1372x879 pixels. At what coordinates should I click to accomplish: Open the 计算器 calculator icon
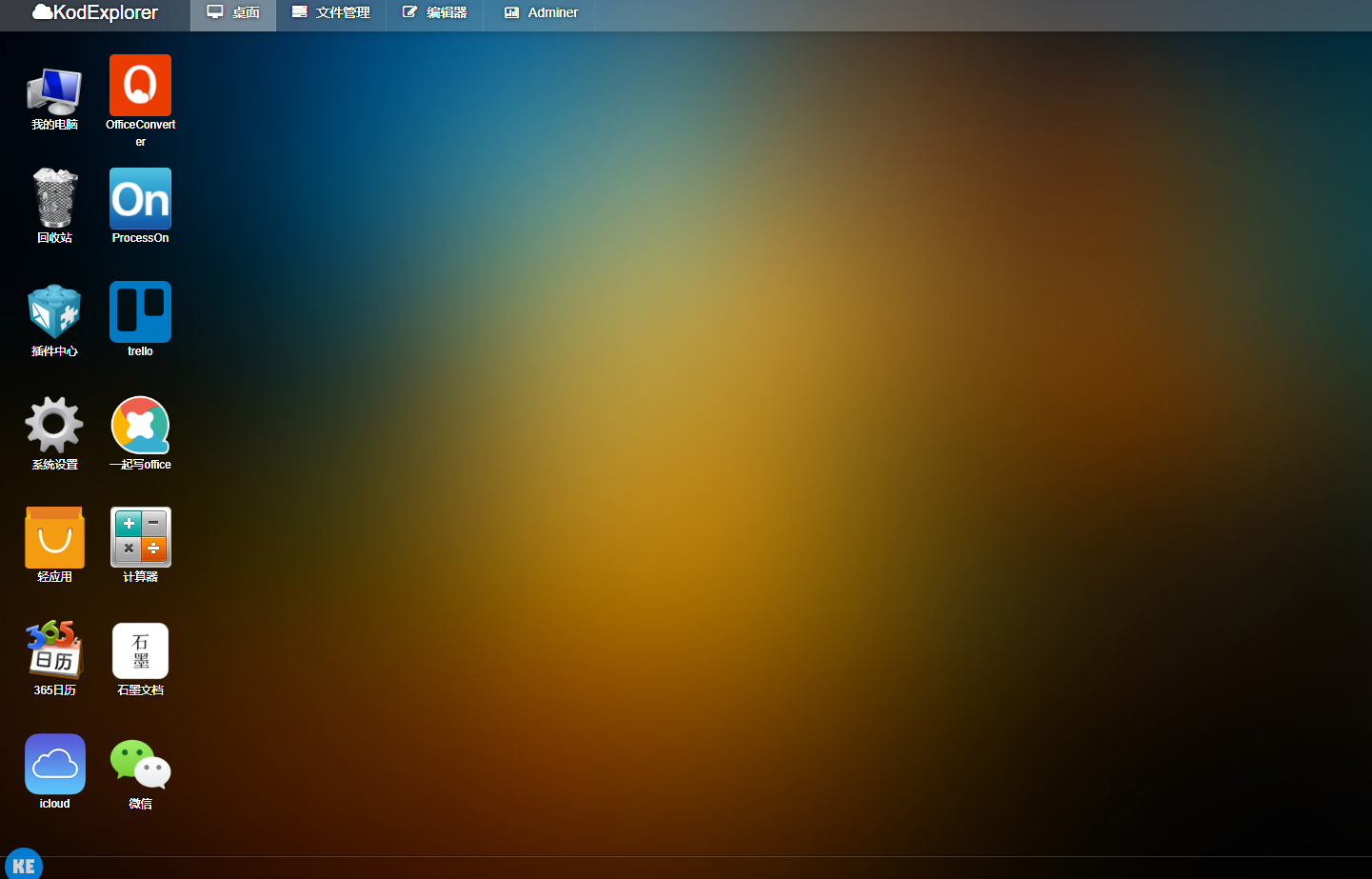(x=140, y=538)
